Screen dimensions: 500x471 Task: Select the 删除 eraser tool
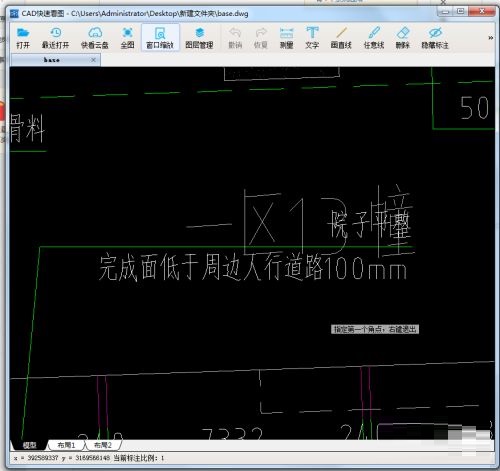coord(403,38)
